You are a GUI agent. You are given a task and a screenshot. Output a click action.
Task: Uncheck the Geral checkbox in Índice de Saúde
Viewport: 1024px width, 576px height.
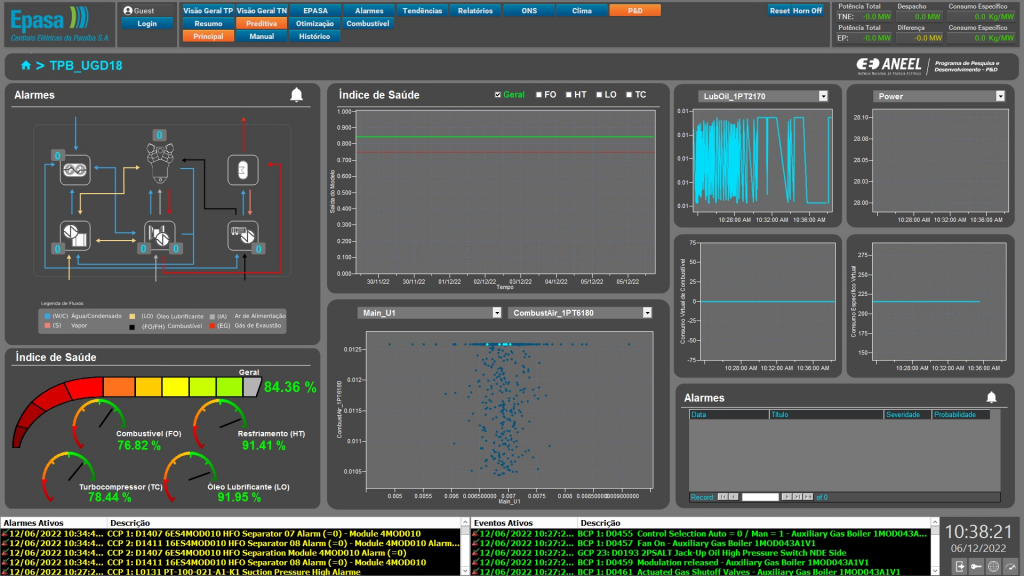[x=499, y=95]
